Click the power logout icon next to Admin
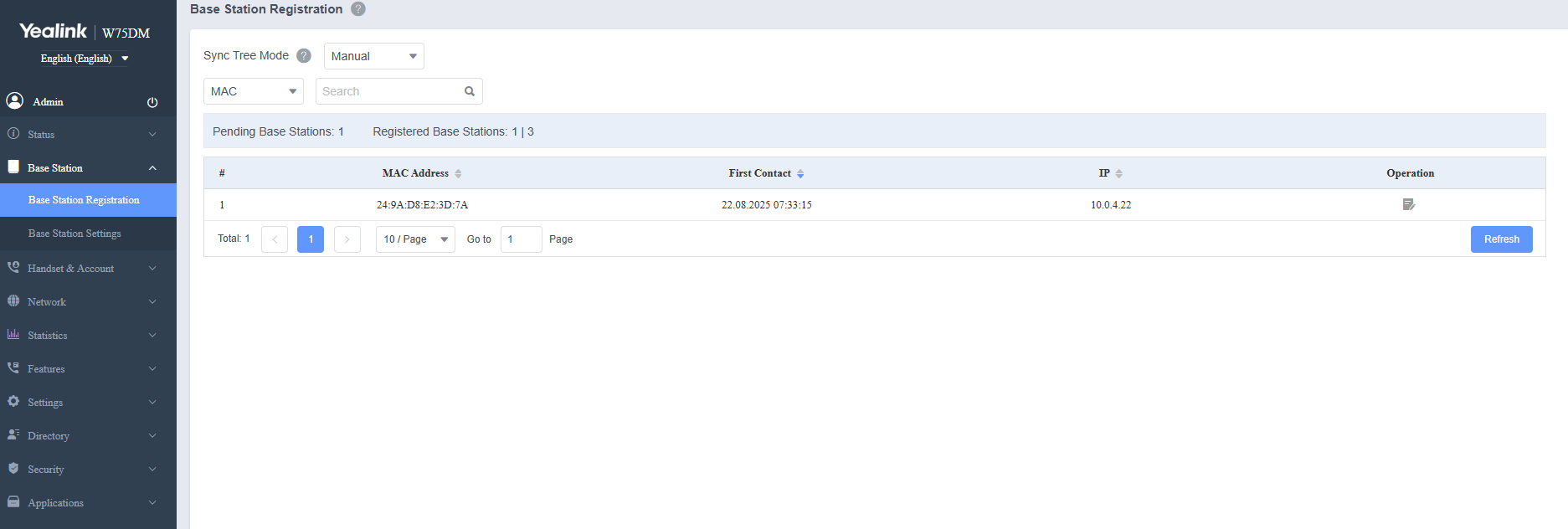The image size is (1568, 529). click(x=152, y=102)
